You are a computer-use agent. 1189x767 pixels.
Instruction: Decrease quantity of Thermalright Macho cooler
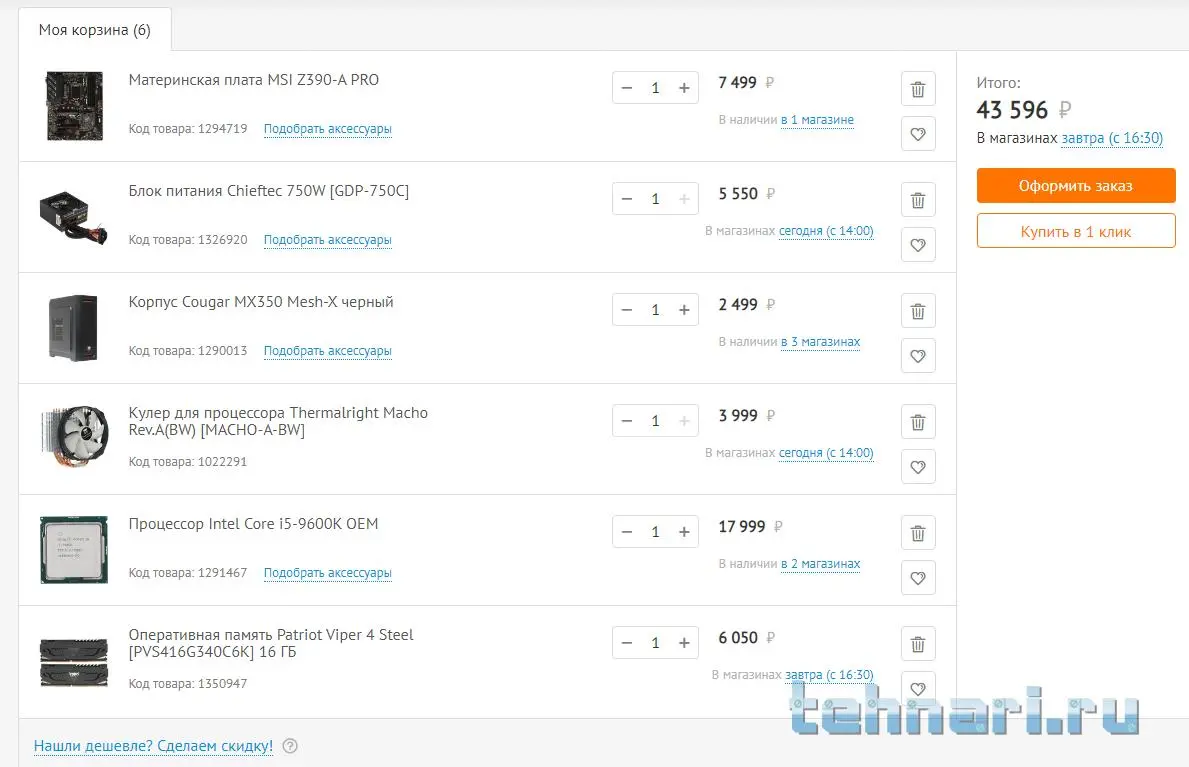coord(627,421)
